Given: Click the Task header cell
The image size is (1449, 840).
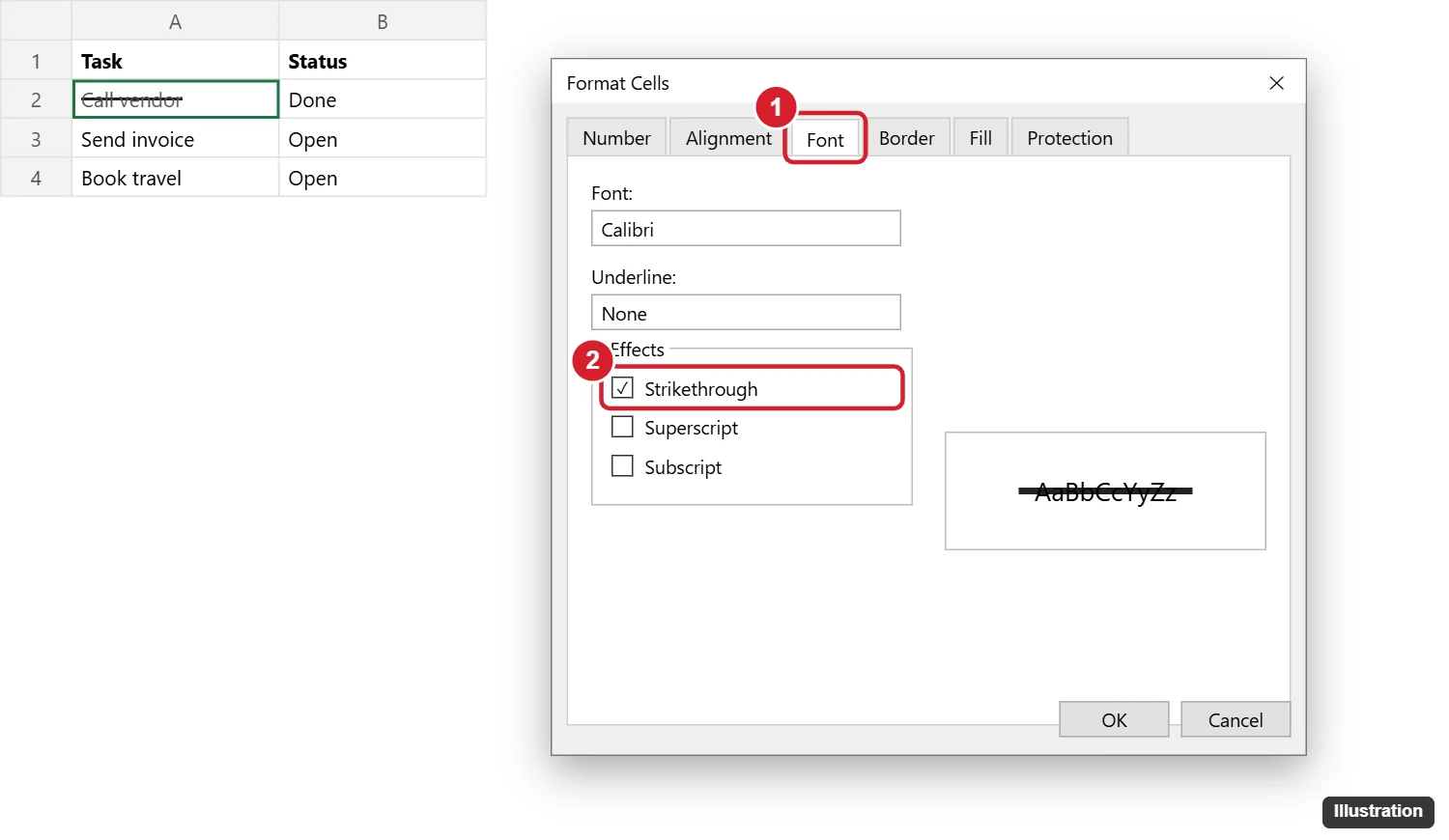Looking at the screenshot, I should tap(175, 61).
